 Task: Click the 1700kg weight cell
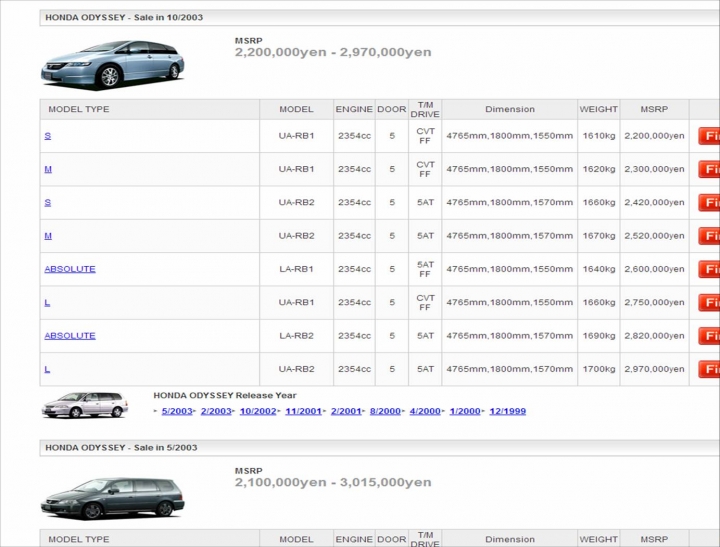(599, 369)
